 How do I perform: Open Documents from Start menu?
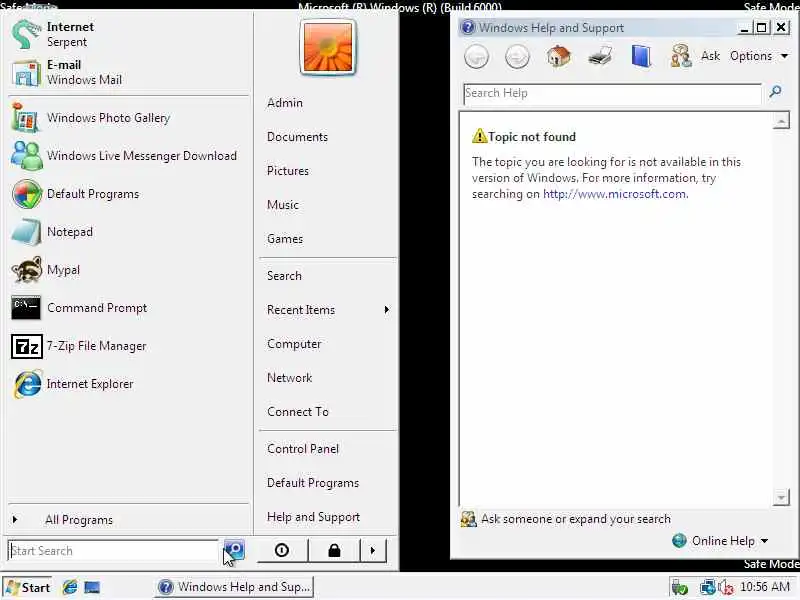coord(297,137)
